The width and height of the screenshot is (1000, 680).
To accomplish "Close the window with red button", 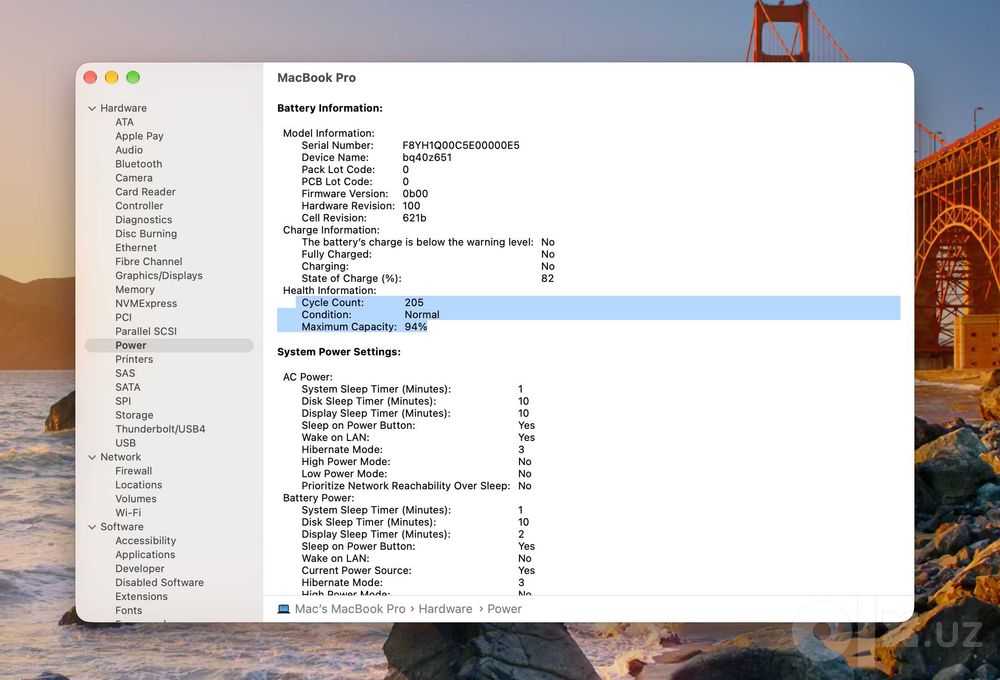I will click(x=91, y=77).
